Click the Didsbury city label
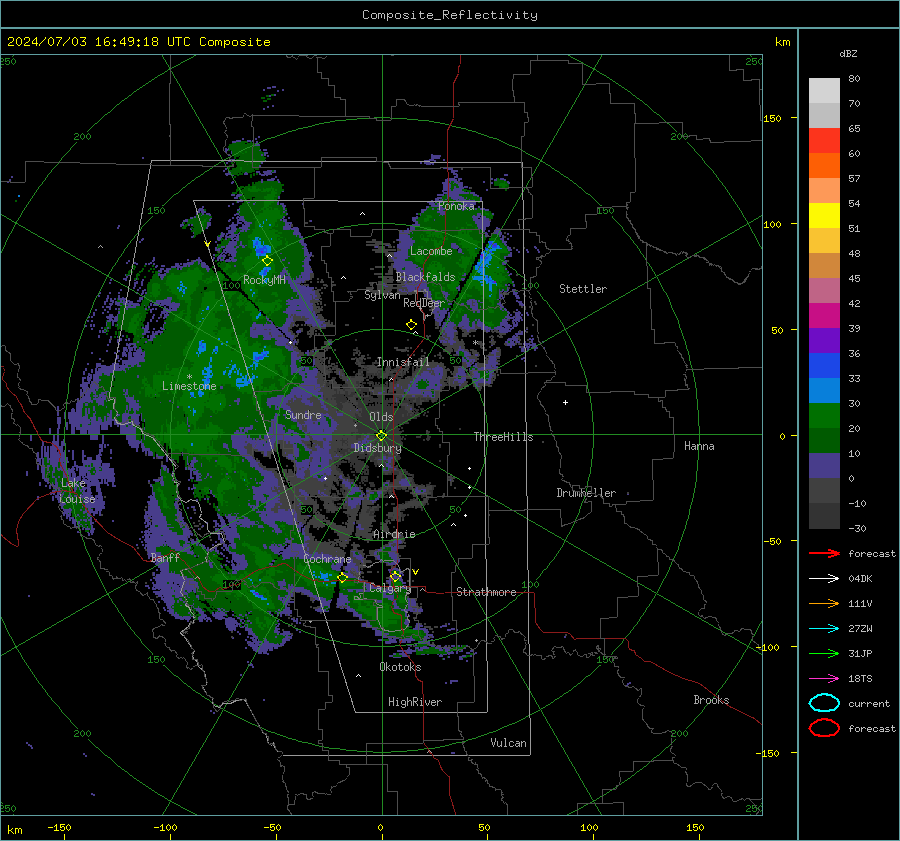The height and width of the screenshot is (841, 900). pos(377,448)
